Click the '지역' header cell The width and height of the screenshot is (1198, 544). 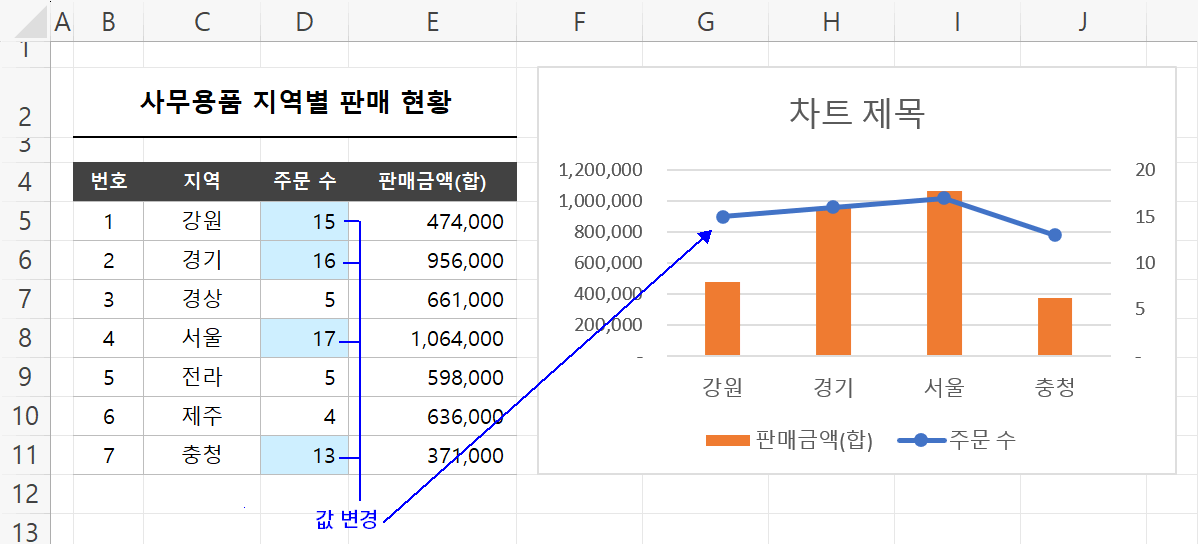202,182
